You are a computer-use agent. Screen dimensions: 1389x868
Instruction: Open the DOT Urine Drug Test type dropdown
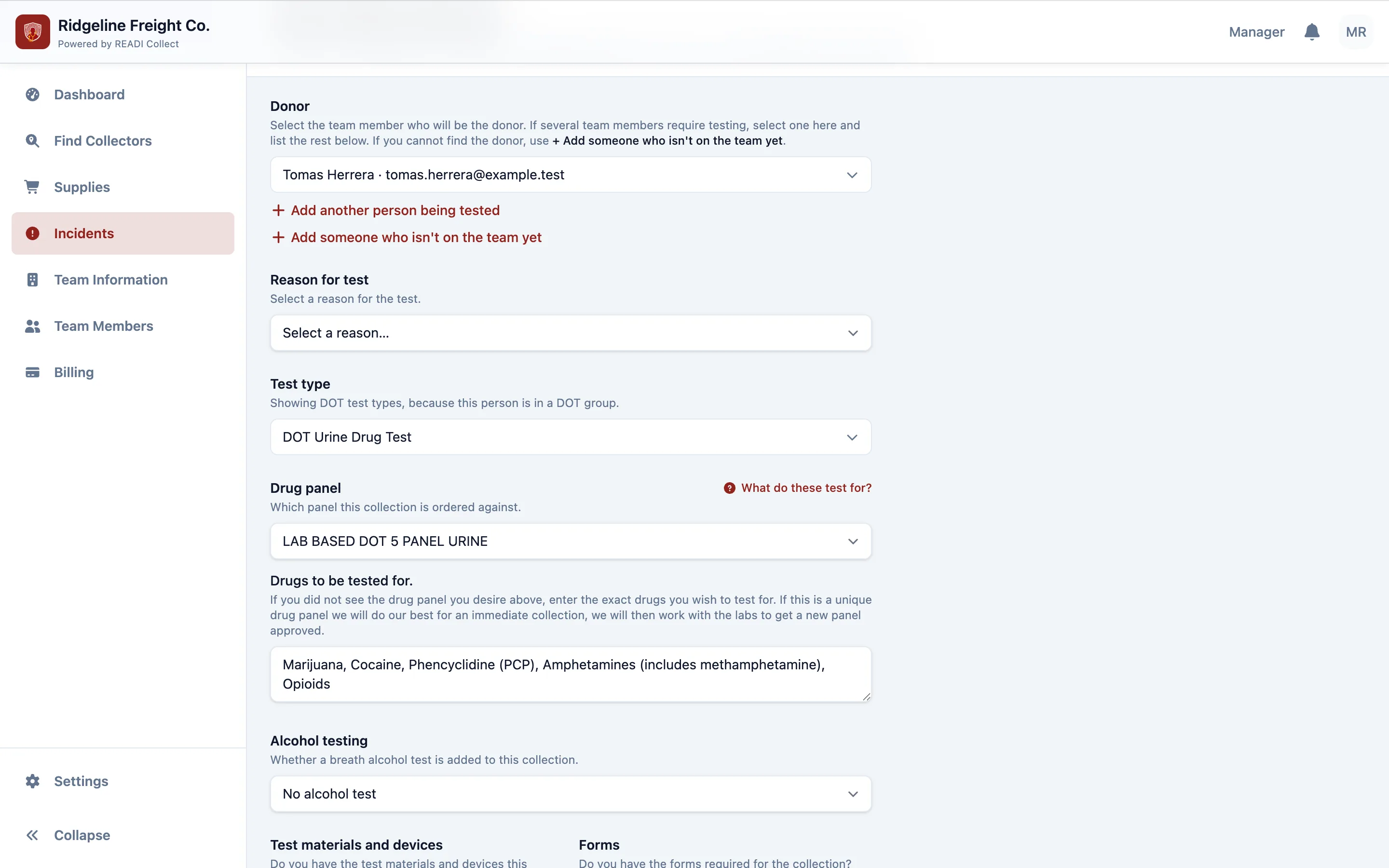tap(571, 437)
